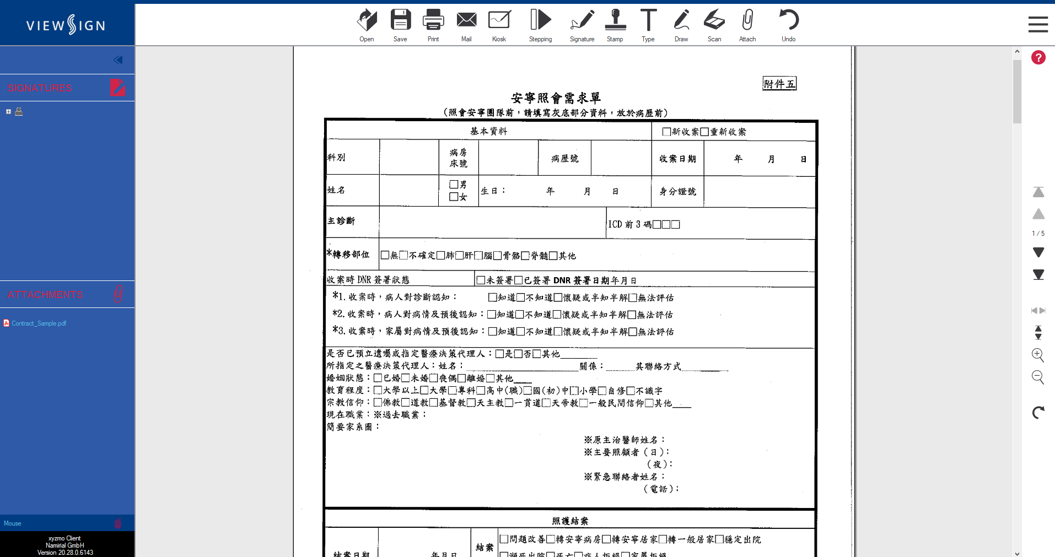The image size is (1055, 557).
Task: Open Contract_Sample.pdf attachment
Action: pyautogui.click(x=38, y=324)
